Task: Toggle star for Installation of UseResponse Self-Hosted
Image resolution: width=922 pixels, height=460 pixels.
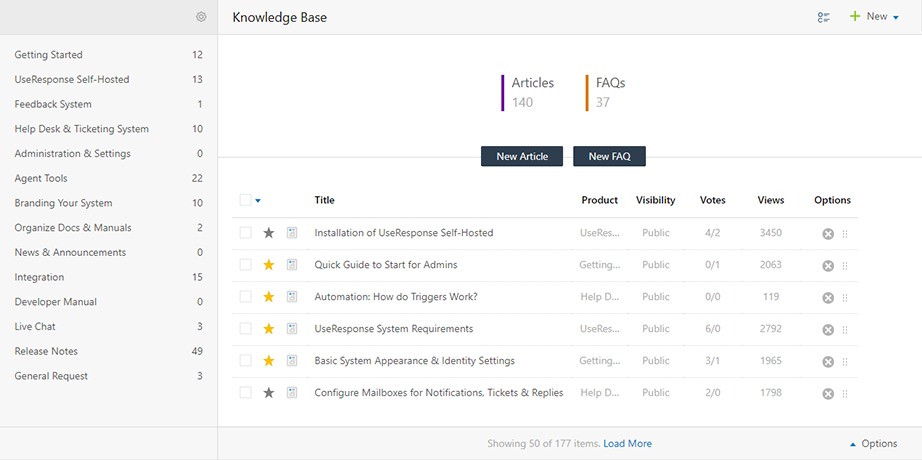Action: point(269,233)
